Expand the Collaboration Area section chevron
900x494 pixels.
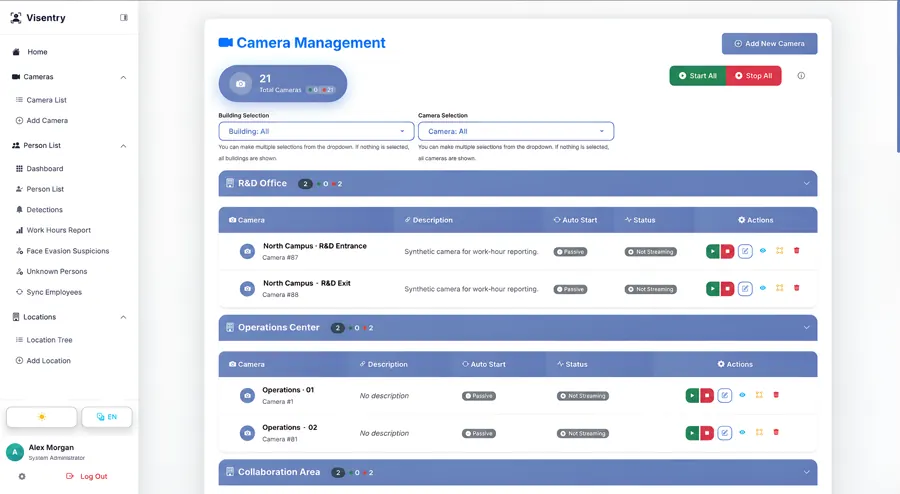[x=806, y=472]
